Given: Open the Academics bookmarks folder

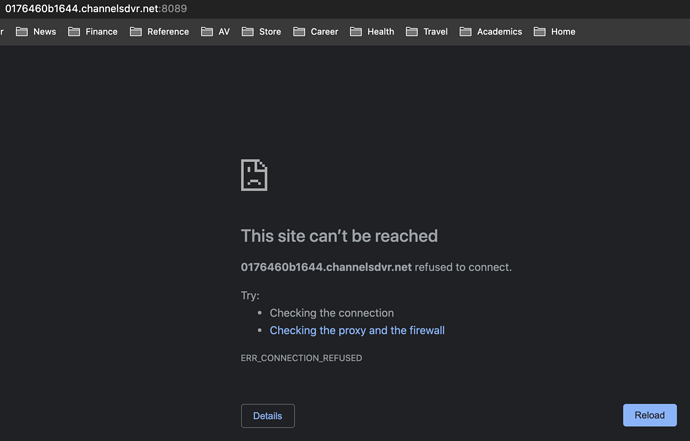Looking at the screenshot, I should pos(491,32).
